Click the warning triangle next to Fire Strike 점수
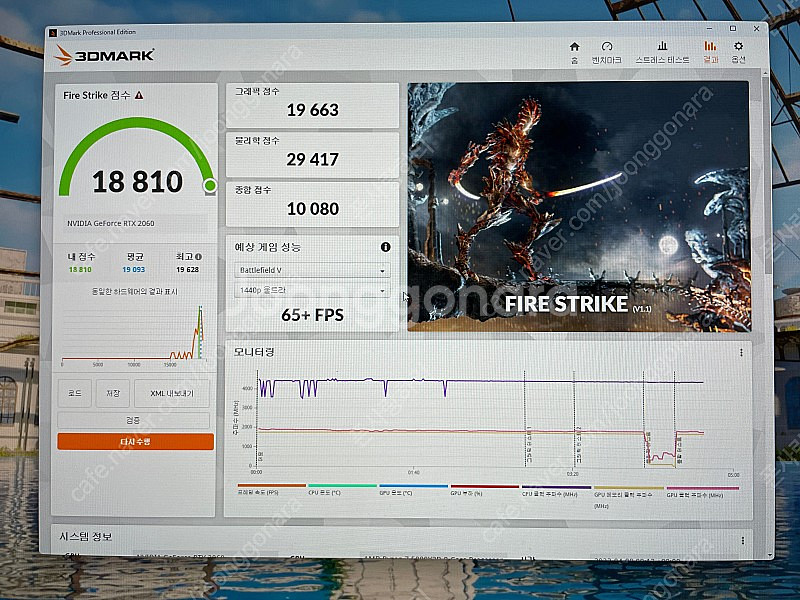The image size is (800, 600). [139, 95]
